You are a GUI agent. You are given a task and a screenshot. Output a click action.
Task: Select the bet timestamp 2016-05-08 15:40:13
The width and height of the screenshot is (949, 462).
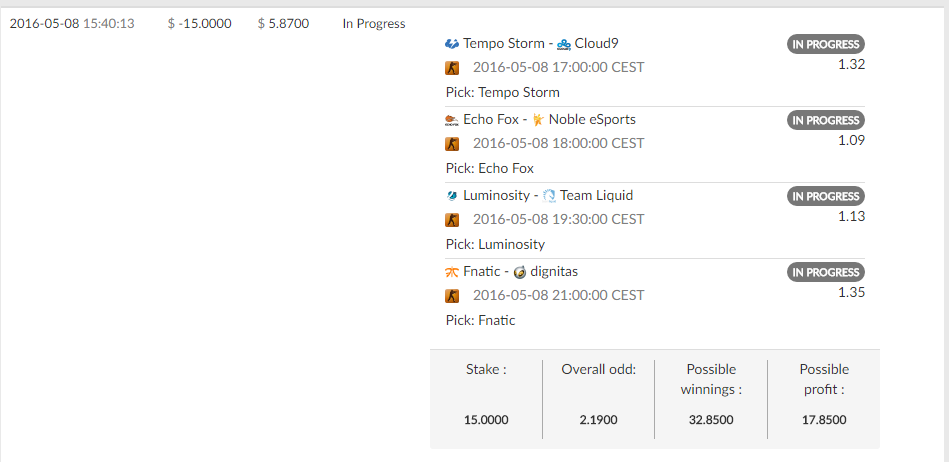pos(72,24)
